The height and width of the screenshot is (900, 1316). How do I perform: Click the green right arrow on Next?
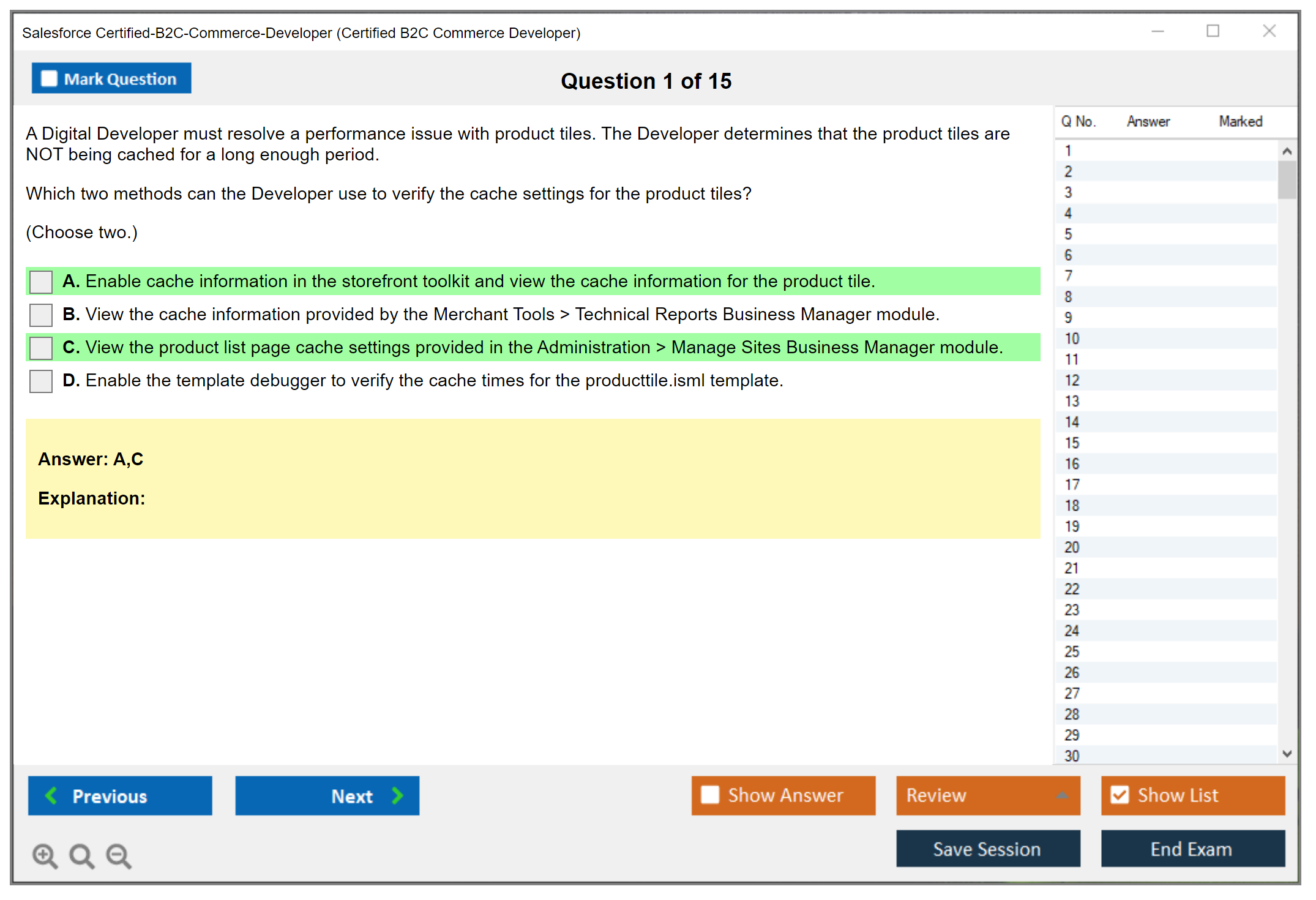(x=397, y=795)
